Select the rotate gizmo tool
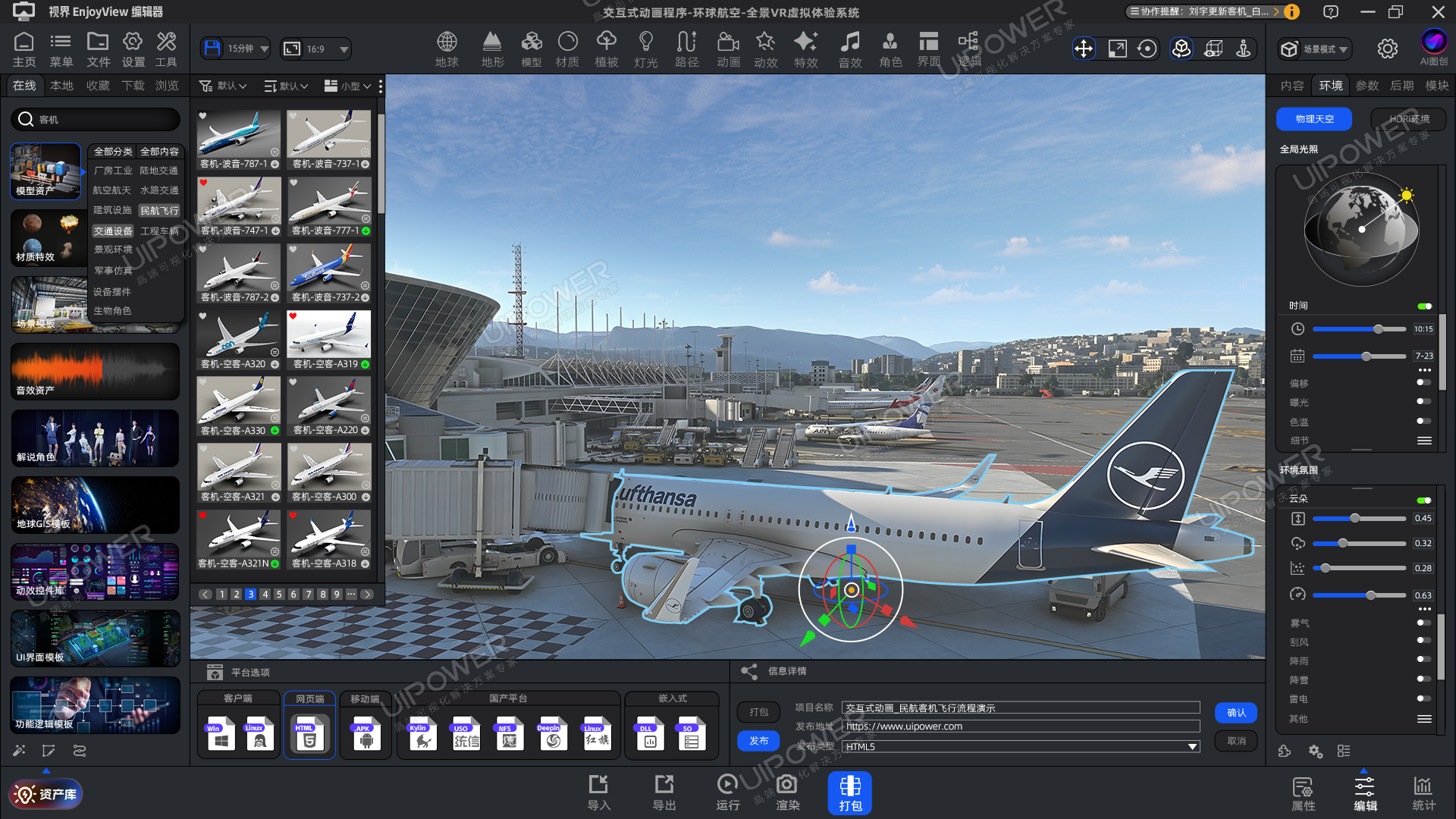1456x819 pixels. [1147, 49]
